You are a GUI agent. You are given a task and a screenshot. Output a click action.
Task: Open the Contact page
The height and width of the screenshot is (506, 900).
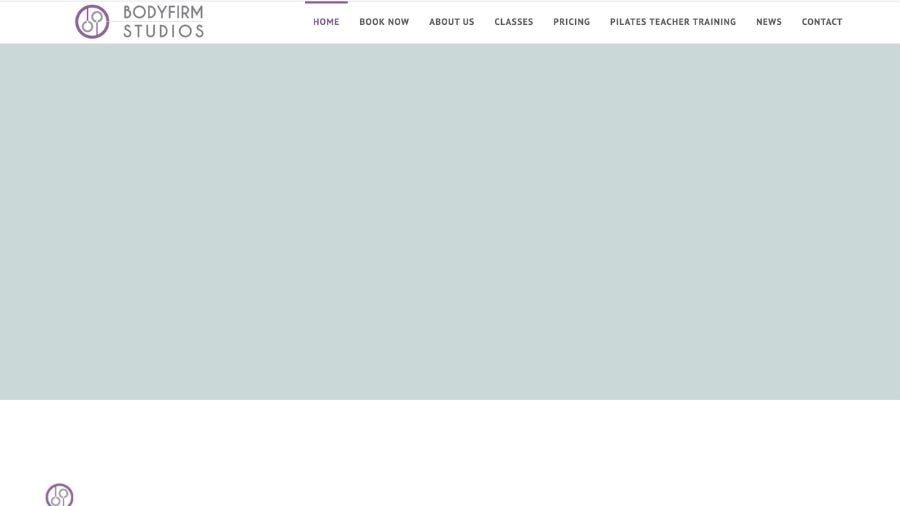pyautogui.click(x=822, y=22)
